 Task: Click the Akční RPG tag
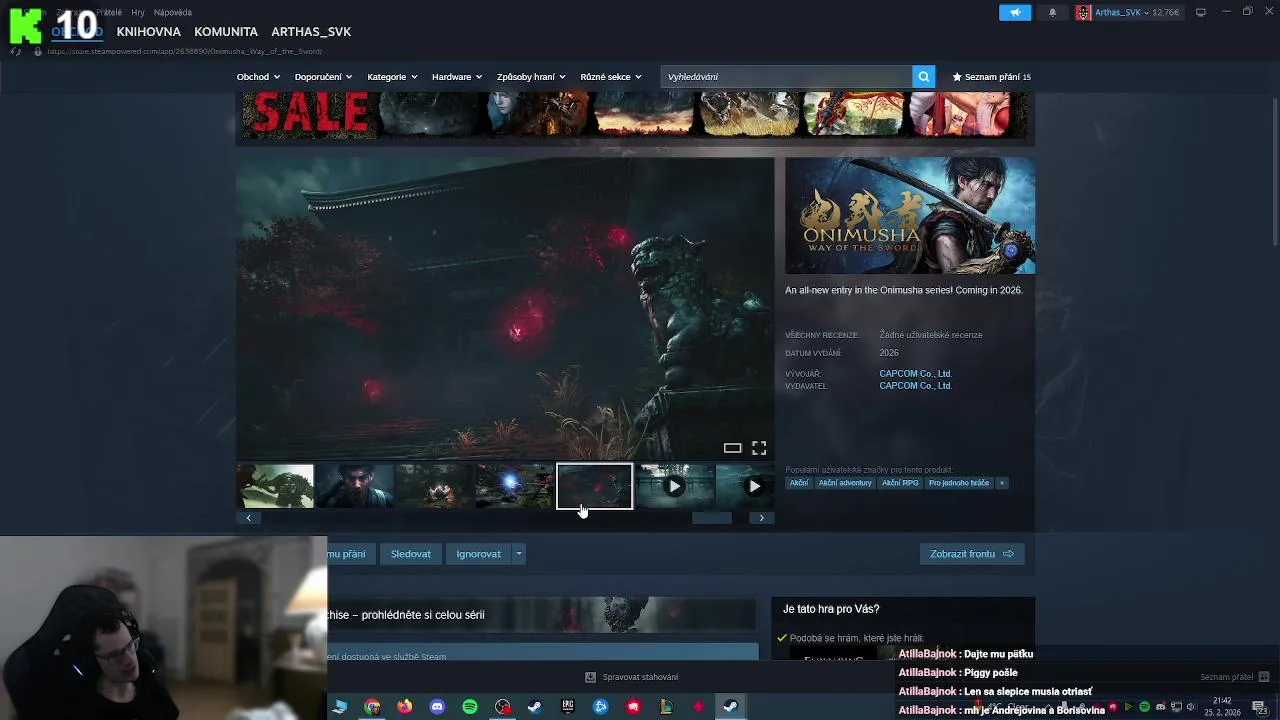tap(900, 483)
